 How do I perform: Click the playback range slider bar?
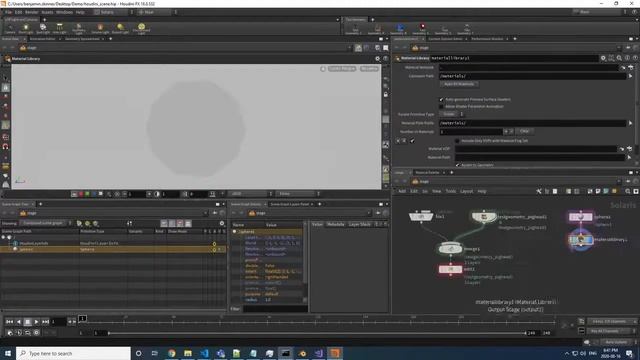pyautogui.click(x=317, y=333)
